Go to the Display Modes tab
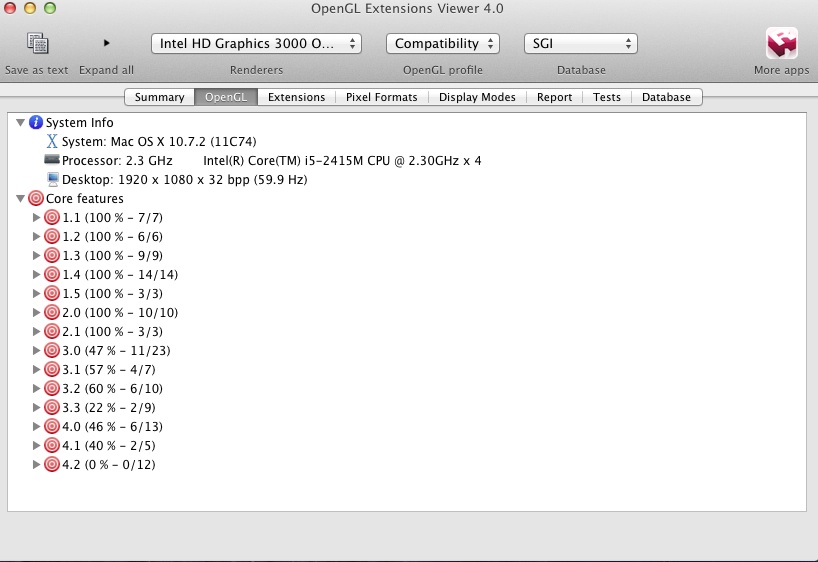This screenshot has height=562, width=818. click(x=477, y=97)
